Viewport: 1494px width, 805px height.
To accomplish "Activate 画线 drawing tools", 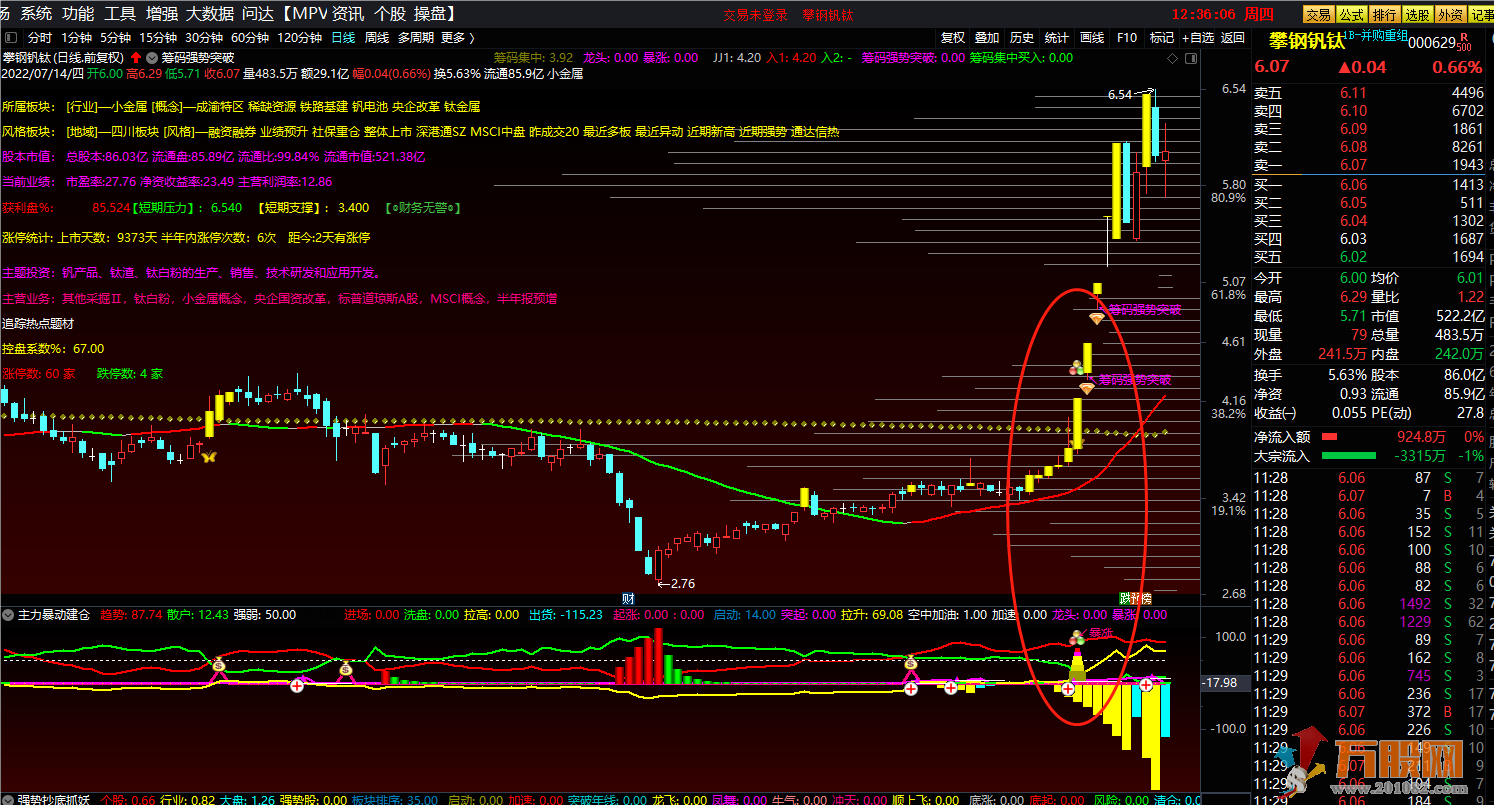I will pos(1092,37).
